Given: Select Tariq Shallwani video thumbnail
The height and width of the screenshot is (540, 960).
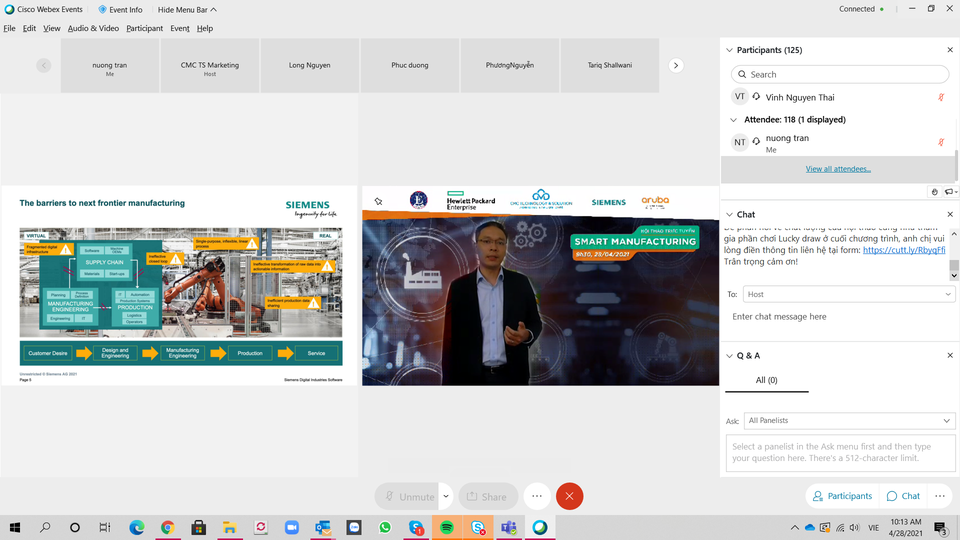Looking at the screenshot, I should (x=610, y=66).
